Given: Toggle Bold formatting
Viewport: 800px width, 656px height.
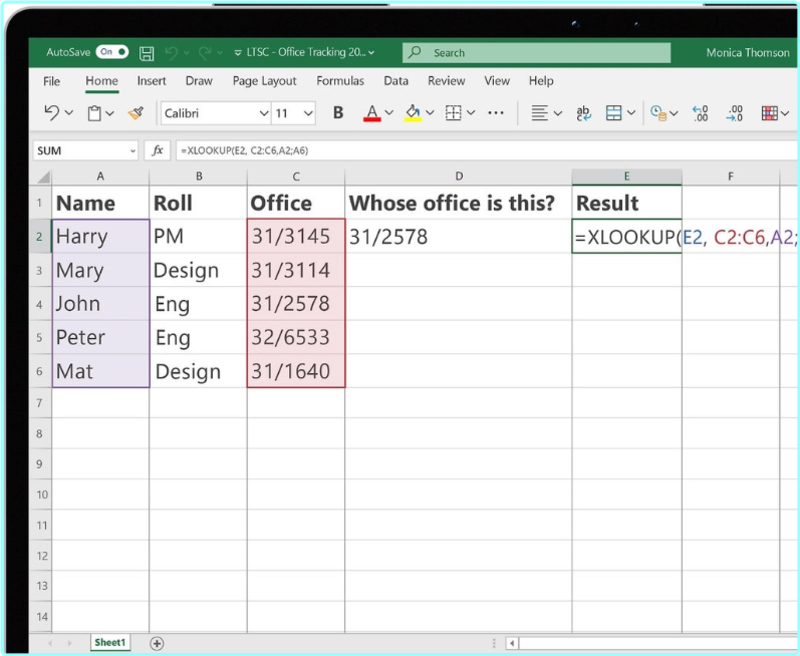Looking at the screenshot, I should [x=338, y=113].
